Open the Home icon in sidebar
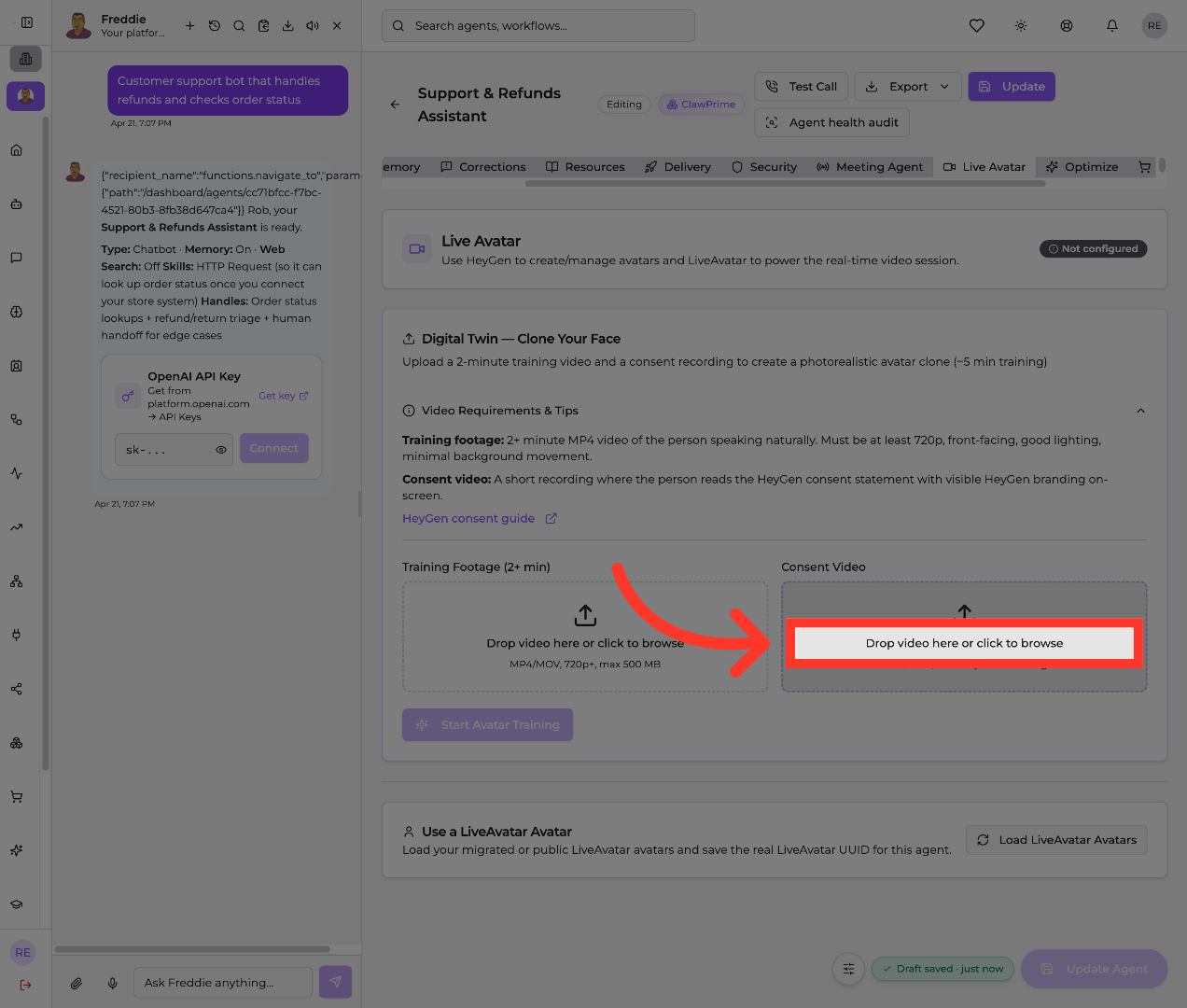This screenshot has width=1187, height=1008. pyautogui.click(x=16, y=150)
